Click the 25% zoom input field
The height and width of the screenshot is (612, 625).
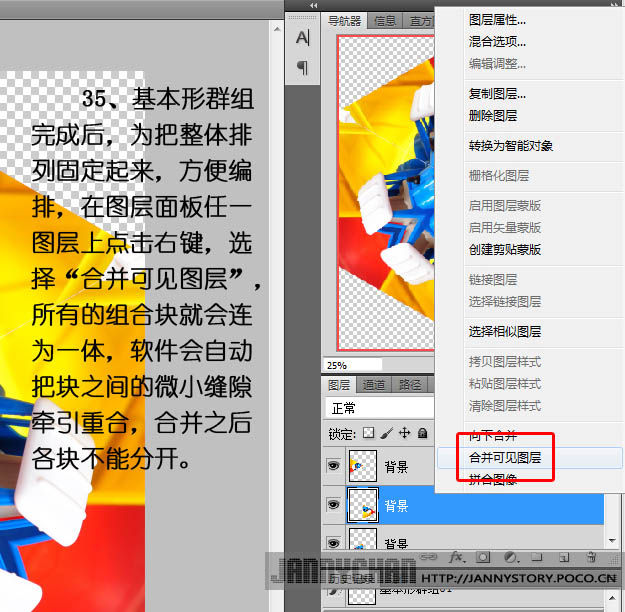pyautogui.click(x=352, y=365)
